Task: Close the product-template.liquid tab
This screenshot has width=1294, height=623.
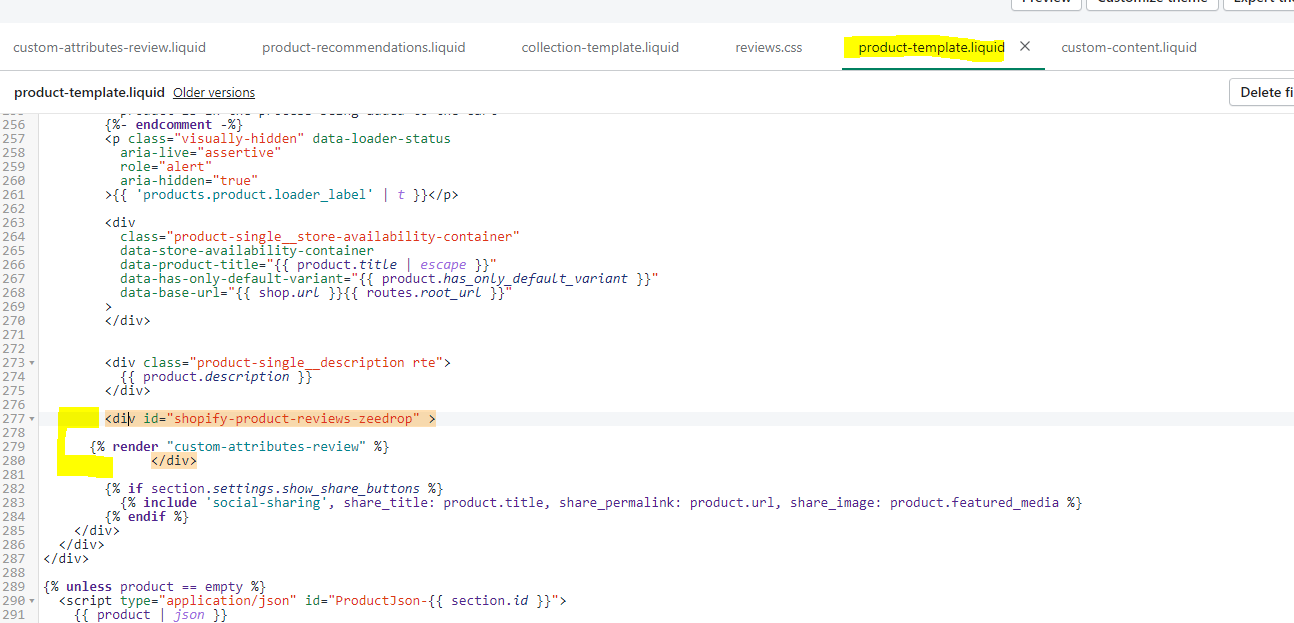Action: [x=1024, y=46]
